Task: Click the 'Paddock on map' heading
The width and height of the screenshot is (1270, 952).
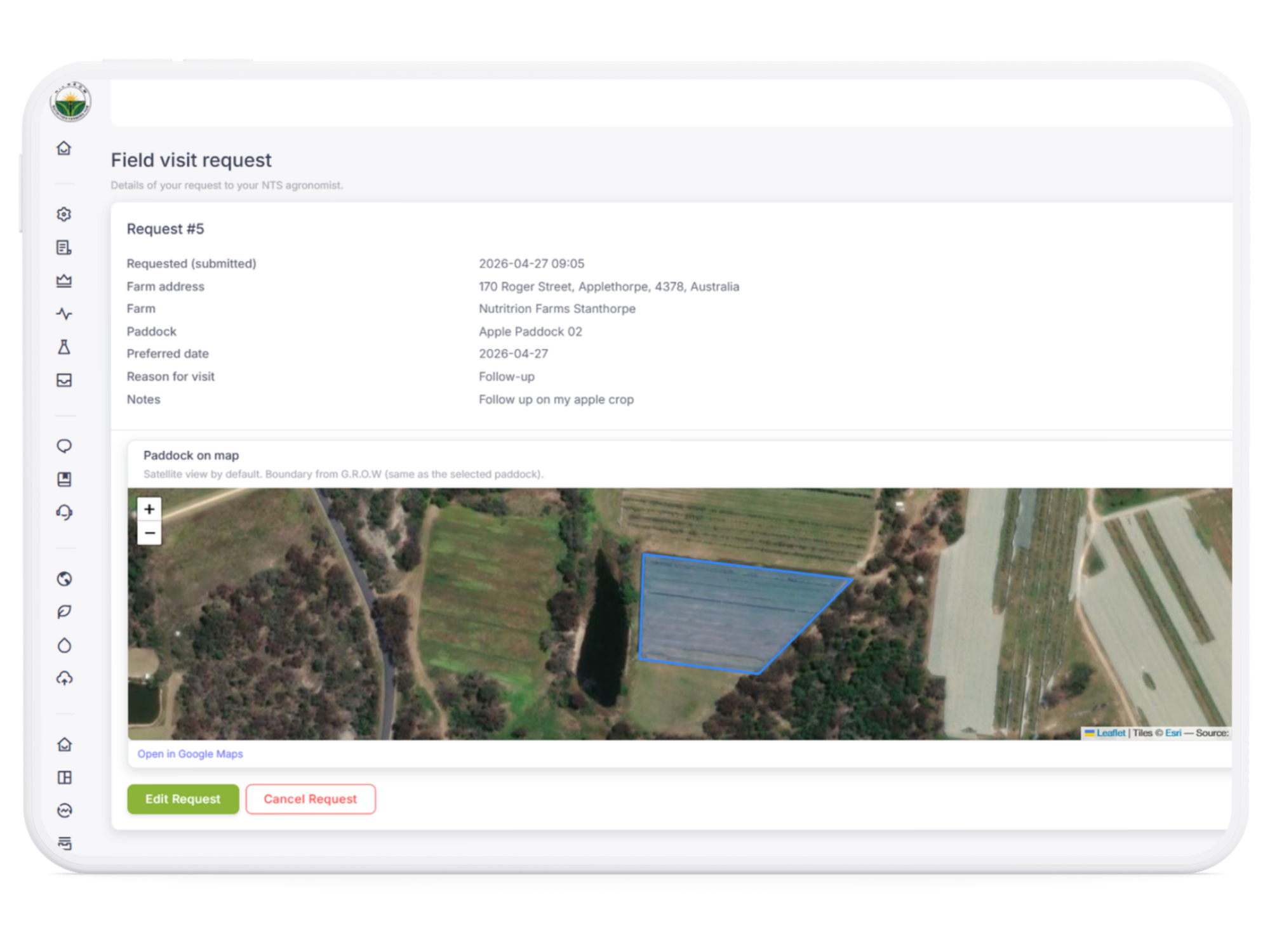Action: pos(191,455)
